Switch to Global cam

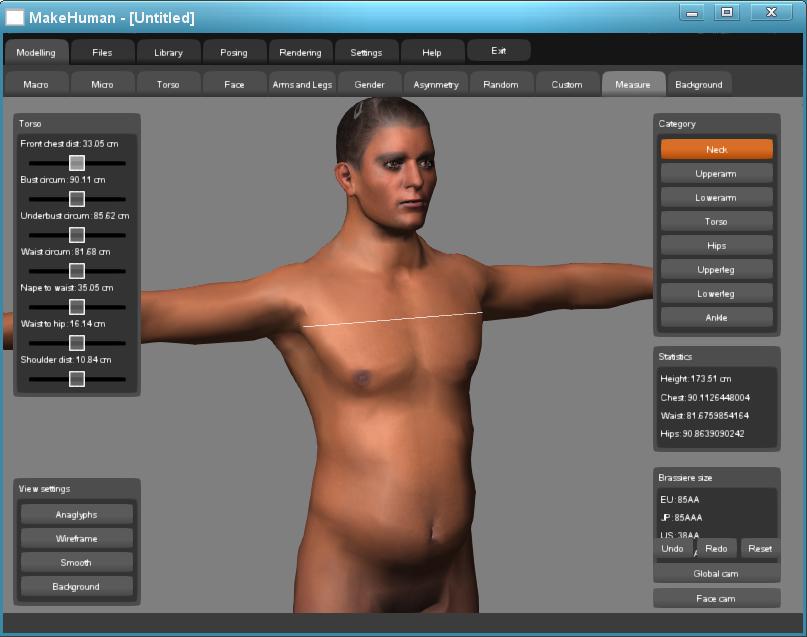(716, 573)
